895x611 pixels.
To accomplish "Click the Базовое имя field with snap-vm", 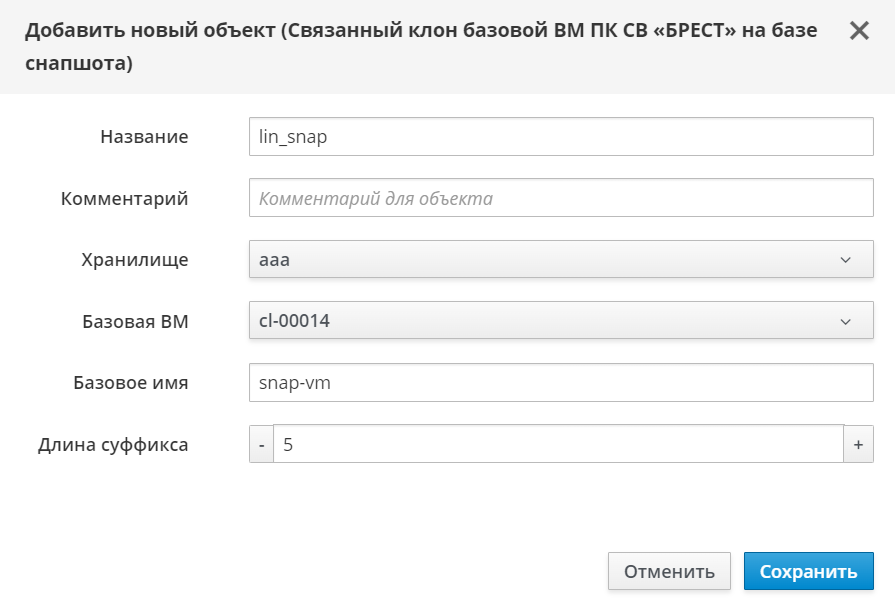I will click(x=561, y=382).
